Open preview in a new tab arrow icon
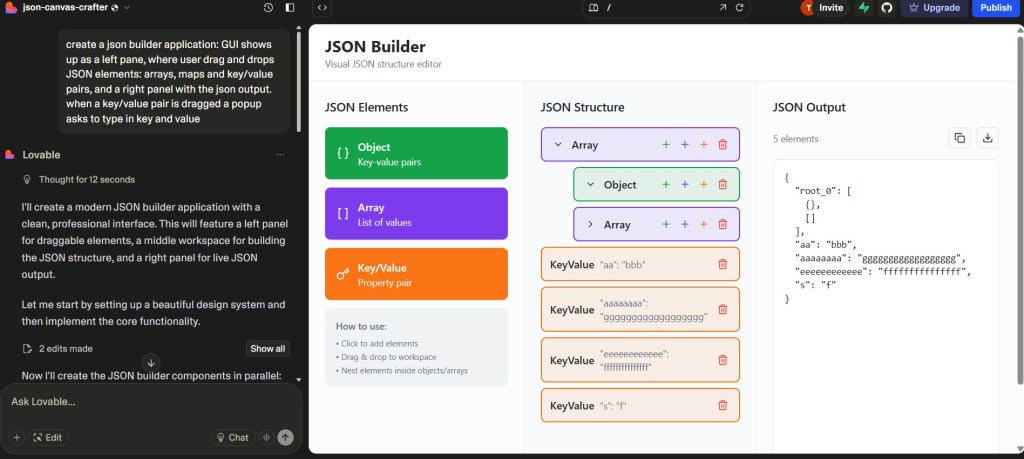Viewport: 1024px width, 459px height. [x=723, y=8]
